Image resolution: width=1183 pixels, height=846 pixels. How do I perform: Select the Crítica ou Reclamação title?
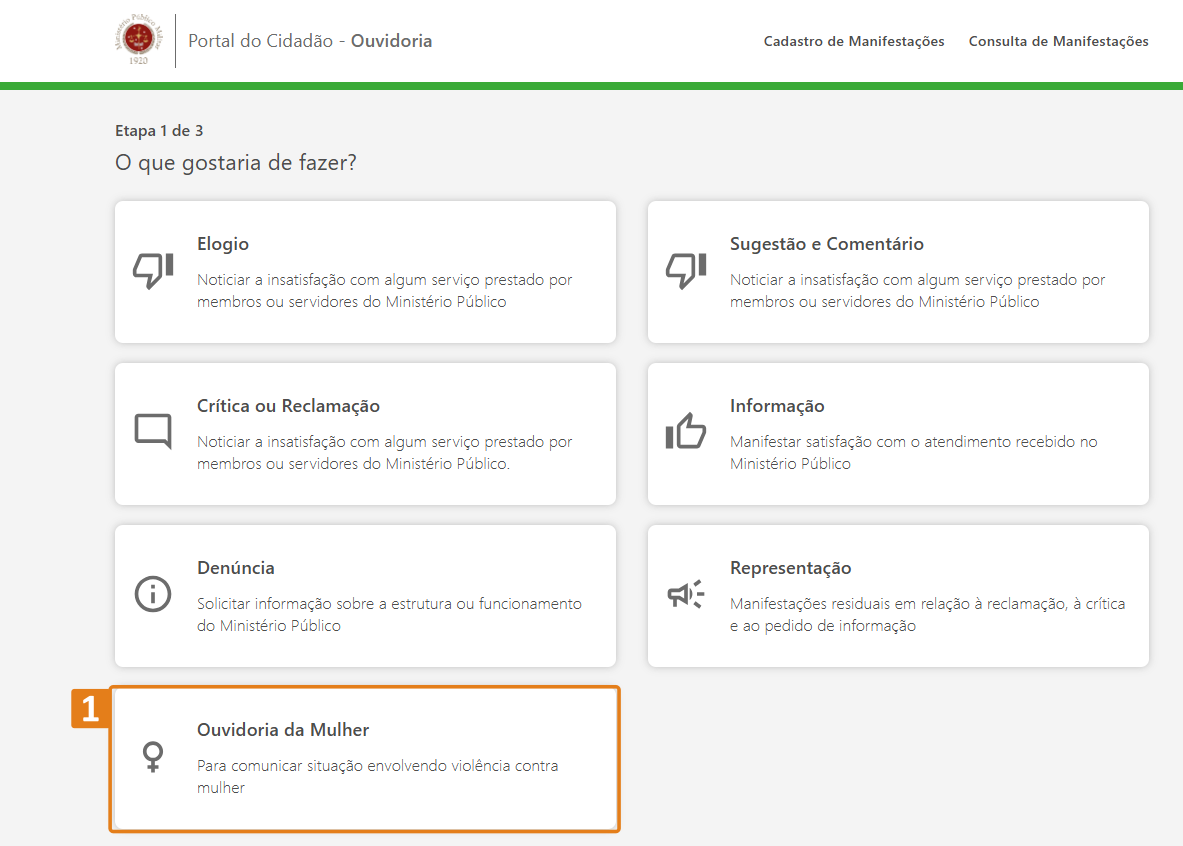pyautogui.click(x=288, y=406)
